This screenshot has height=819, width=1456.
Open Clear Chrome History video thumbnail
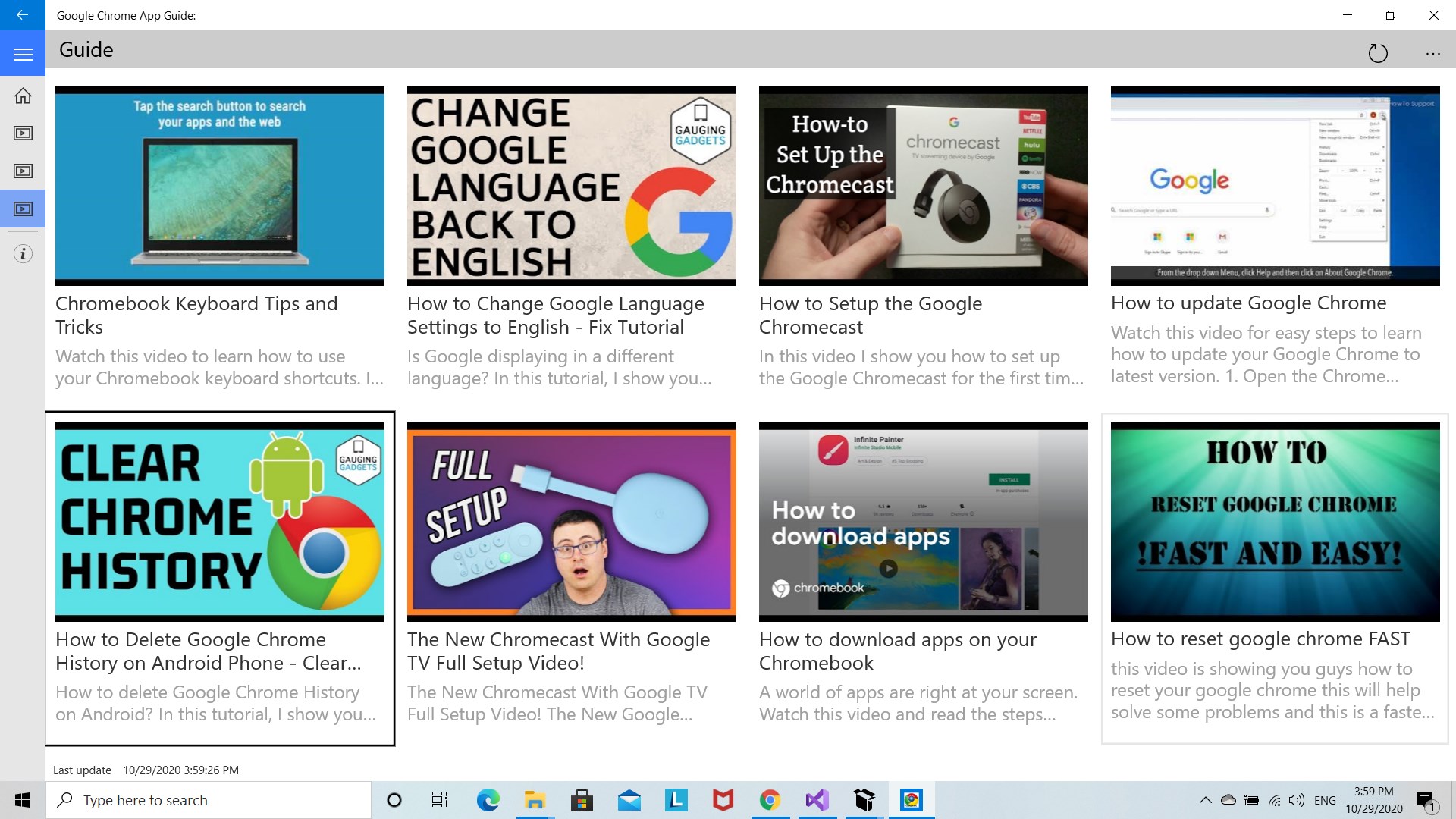219,522
